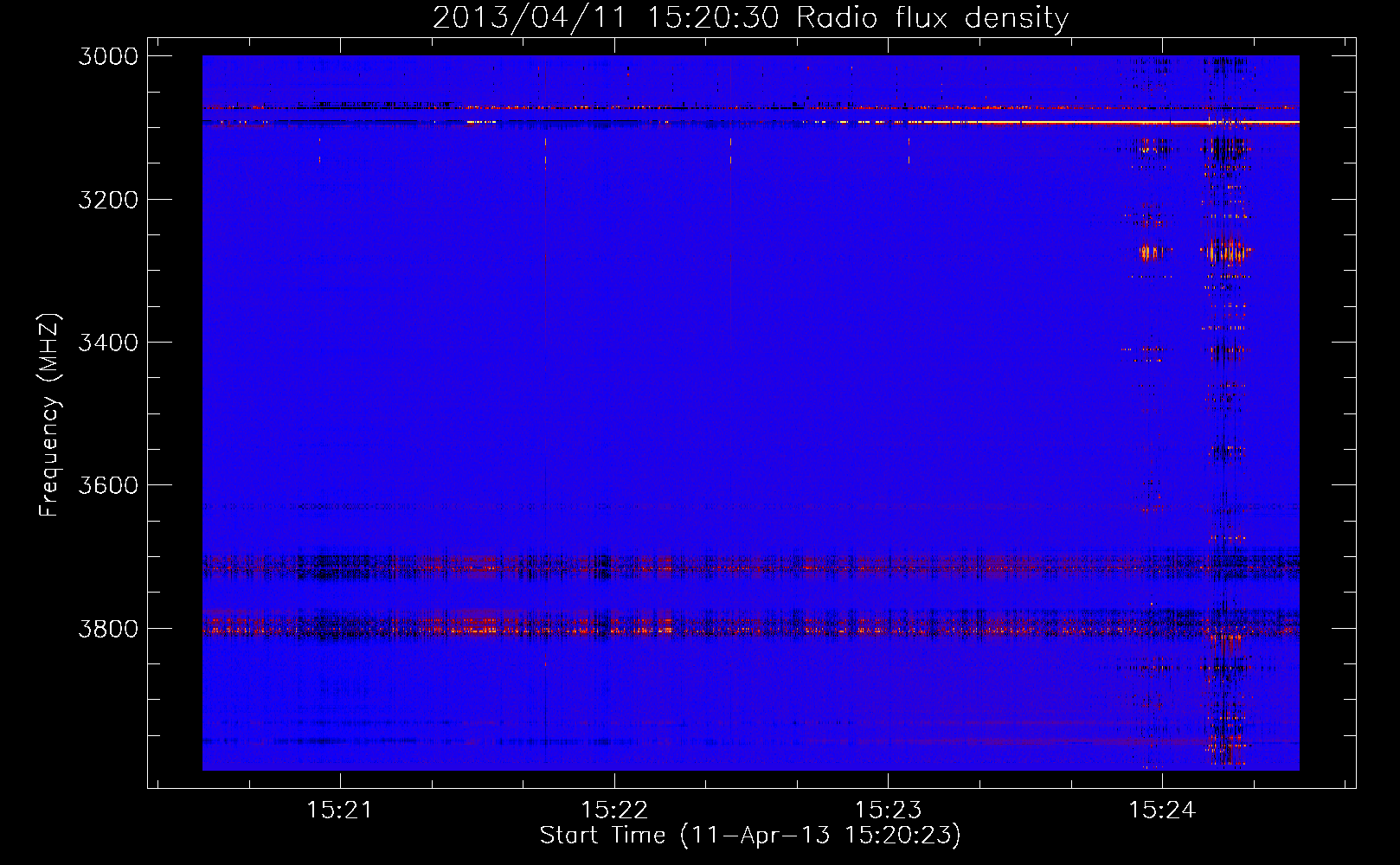Click the "Start Time (11-Apr-13 15:20:23)" axis title

pyautogui.click(x=750, y=836)
